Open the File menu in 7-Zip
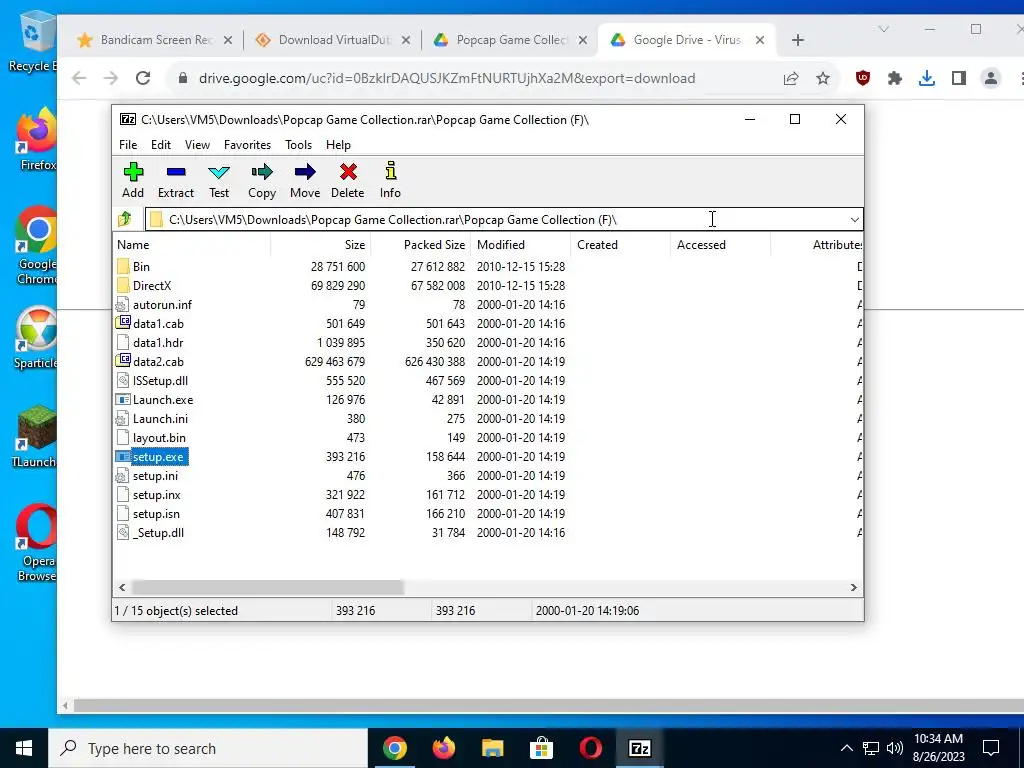This screenshot has width=1024, height=768. 128,145
